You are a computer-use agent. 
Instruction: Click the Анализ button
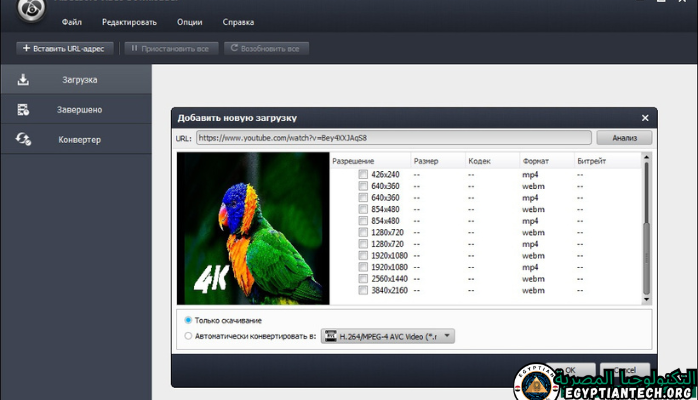[x=624, y=138]
